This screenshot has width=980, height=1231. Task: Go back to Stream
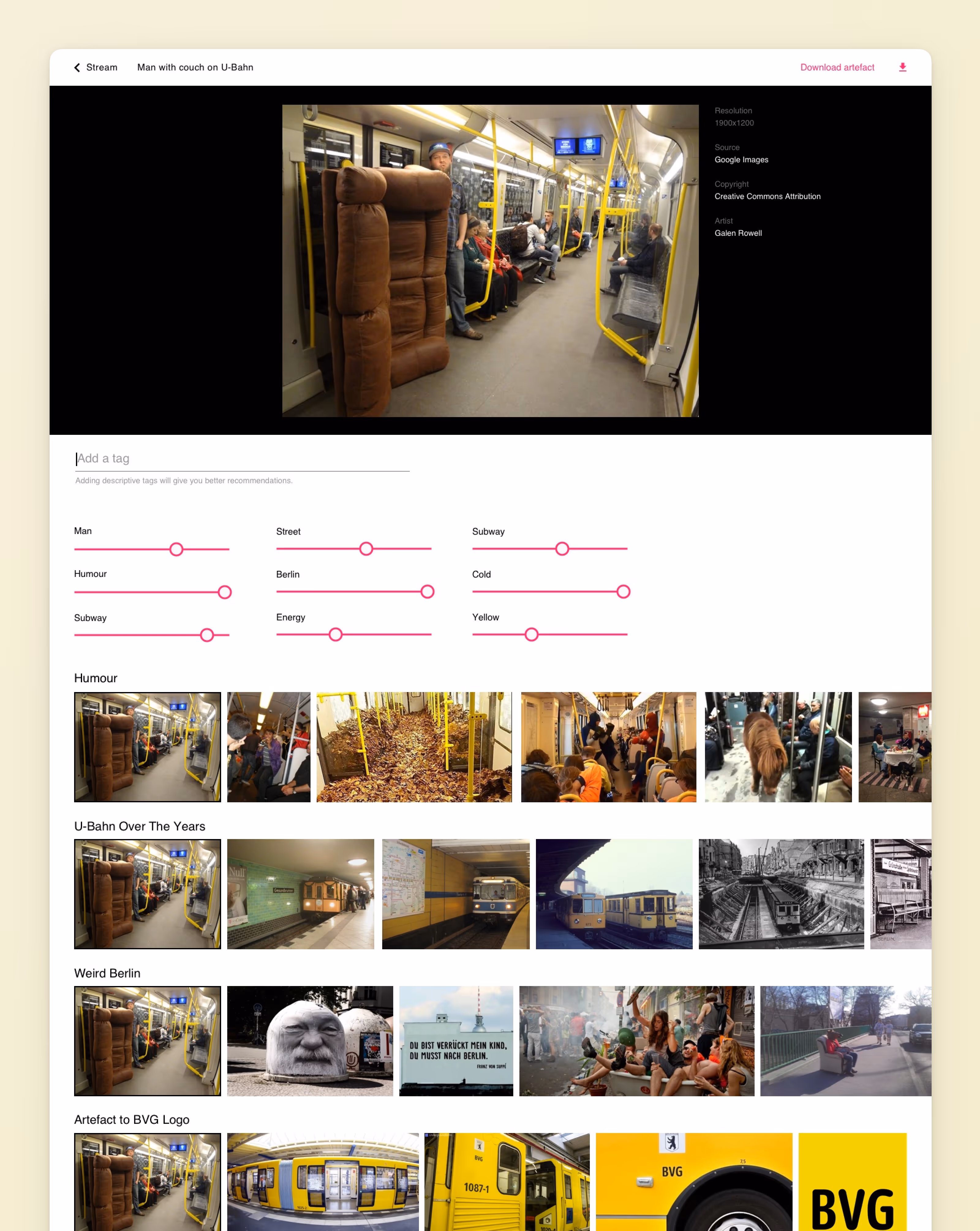point(101,67)
